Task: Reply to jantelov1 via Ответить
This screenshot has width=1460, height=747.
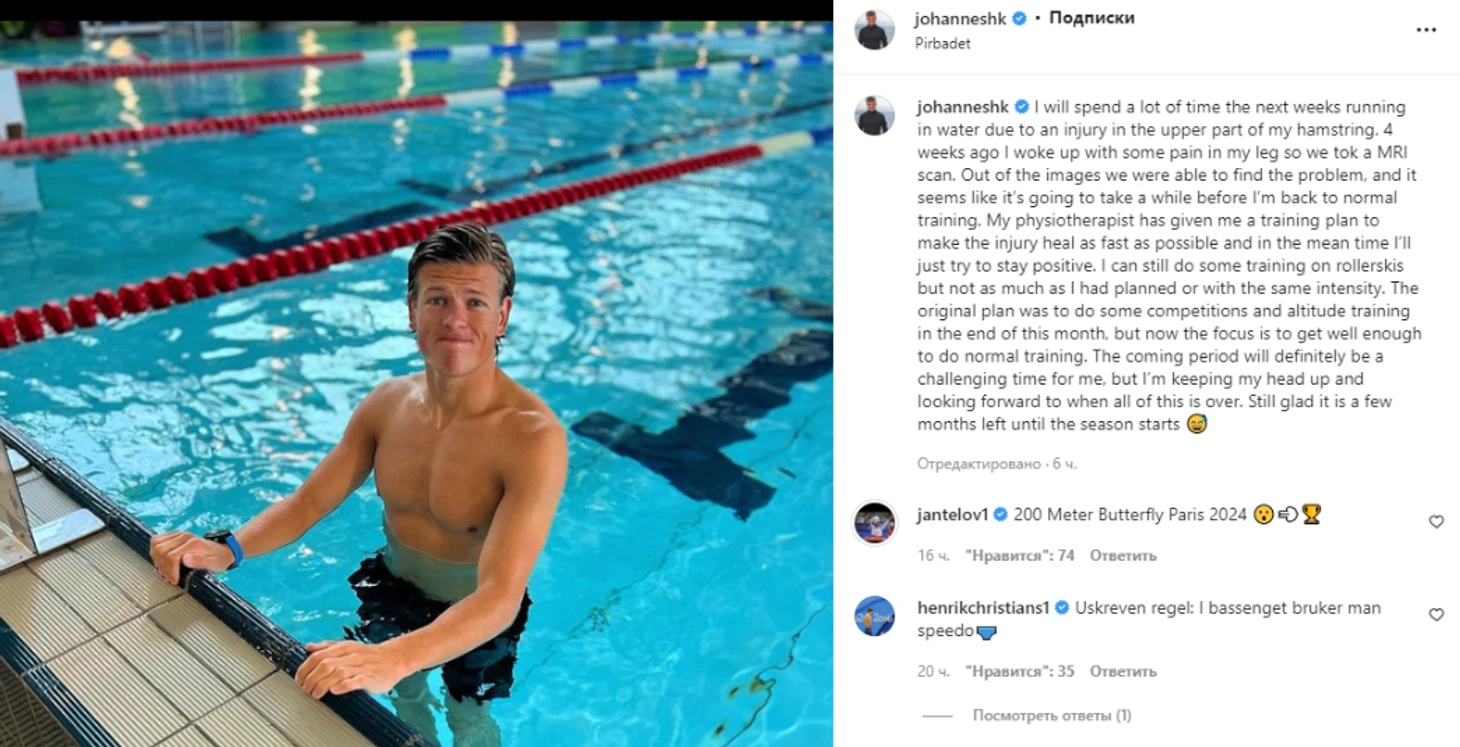Action: (1122, 556)
